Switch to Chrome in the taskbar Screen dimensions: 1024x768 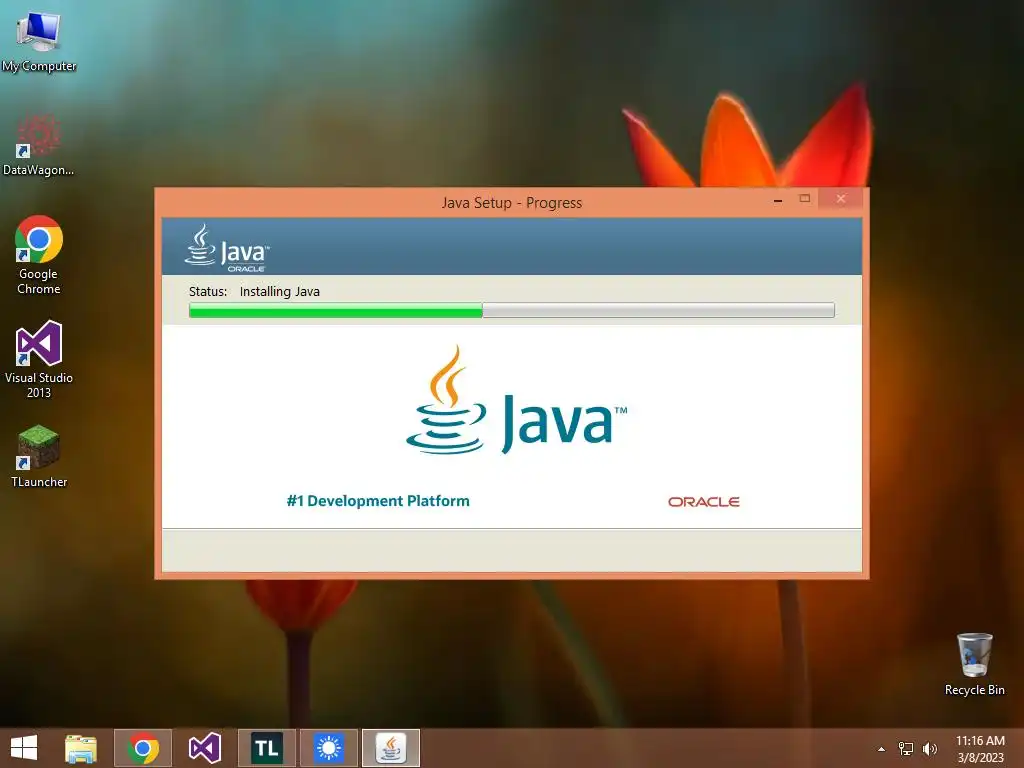pos(143,748)
